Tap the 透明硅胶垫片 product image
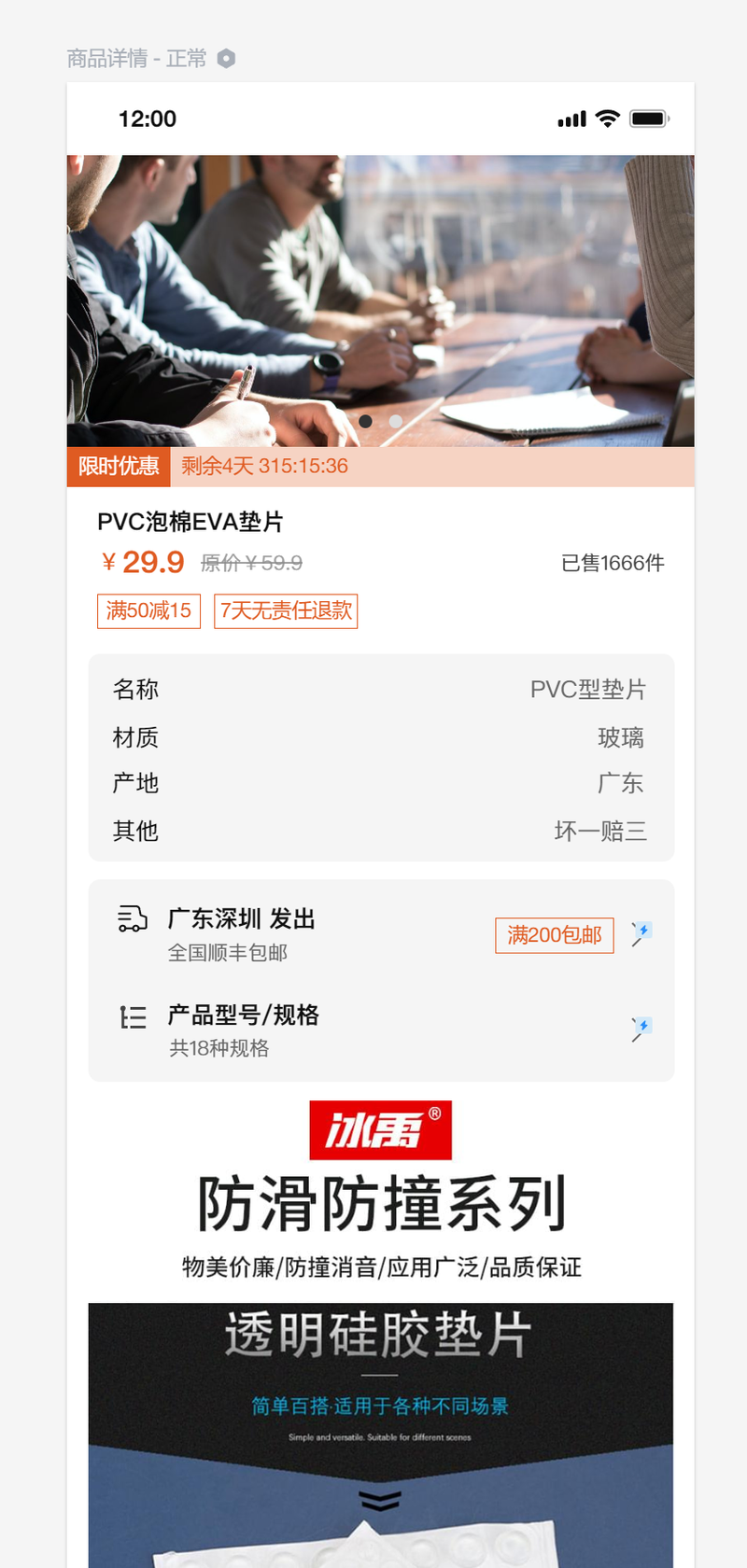The height and width of the screenshot is (1568, 747). click(381, 1435)
